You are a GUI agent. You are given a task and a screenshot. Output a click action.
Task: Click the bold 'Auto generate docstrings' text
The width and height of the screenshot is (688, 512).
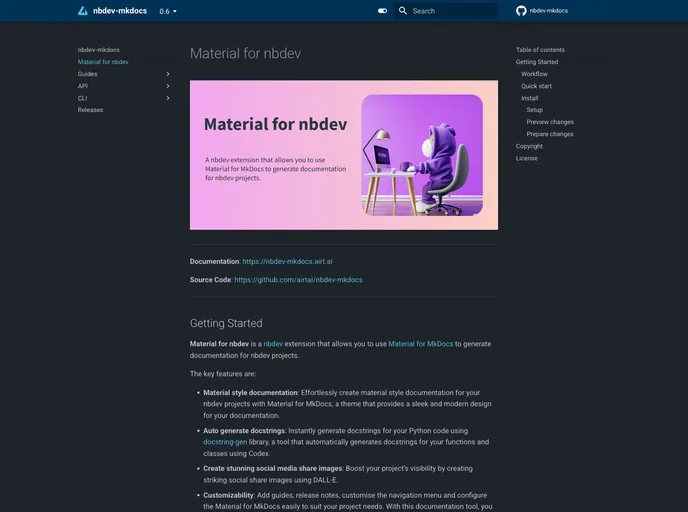coord(244,431)
